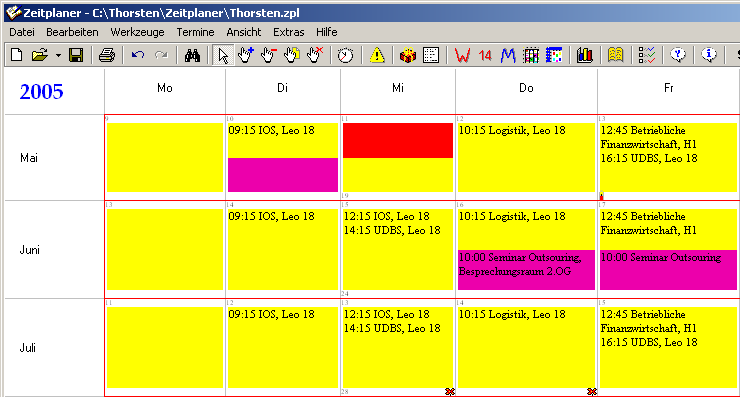Open the bar chart statistics icon
This screenshot has height=397, width=740.
pos(585,55)
